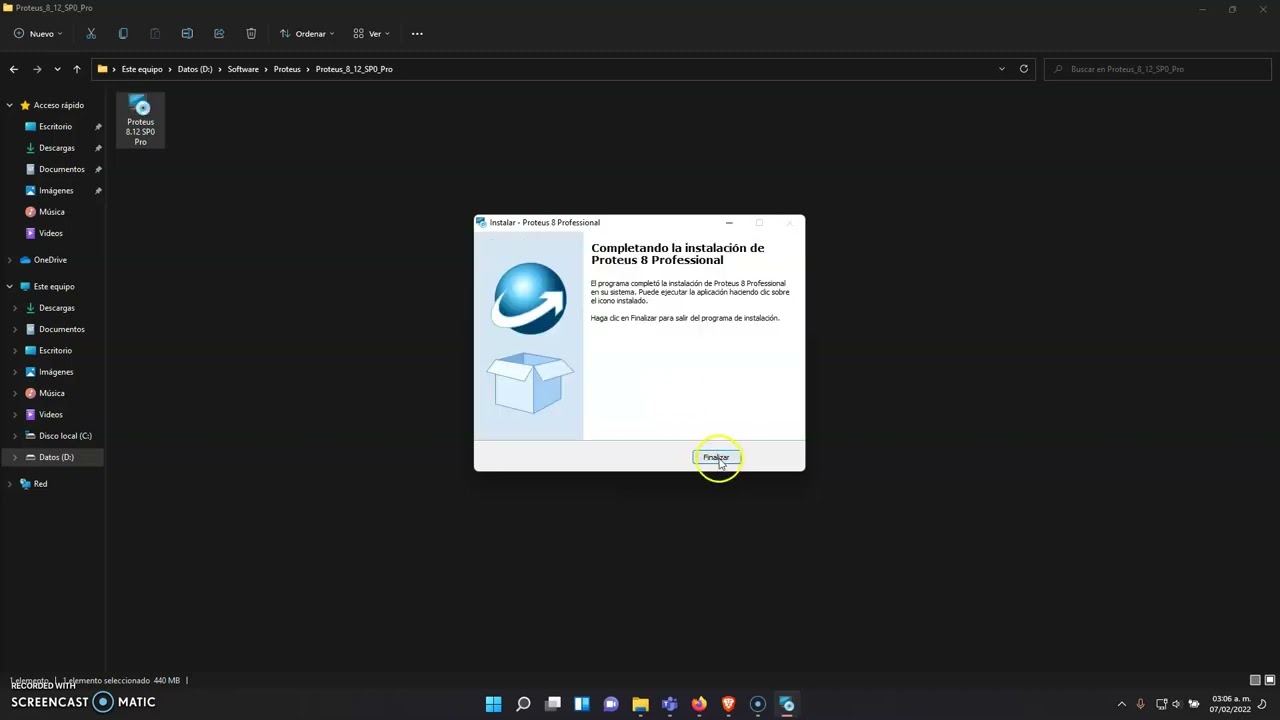Open the recent locations chevron

coord(57,69)
